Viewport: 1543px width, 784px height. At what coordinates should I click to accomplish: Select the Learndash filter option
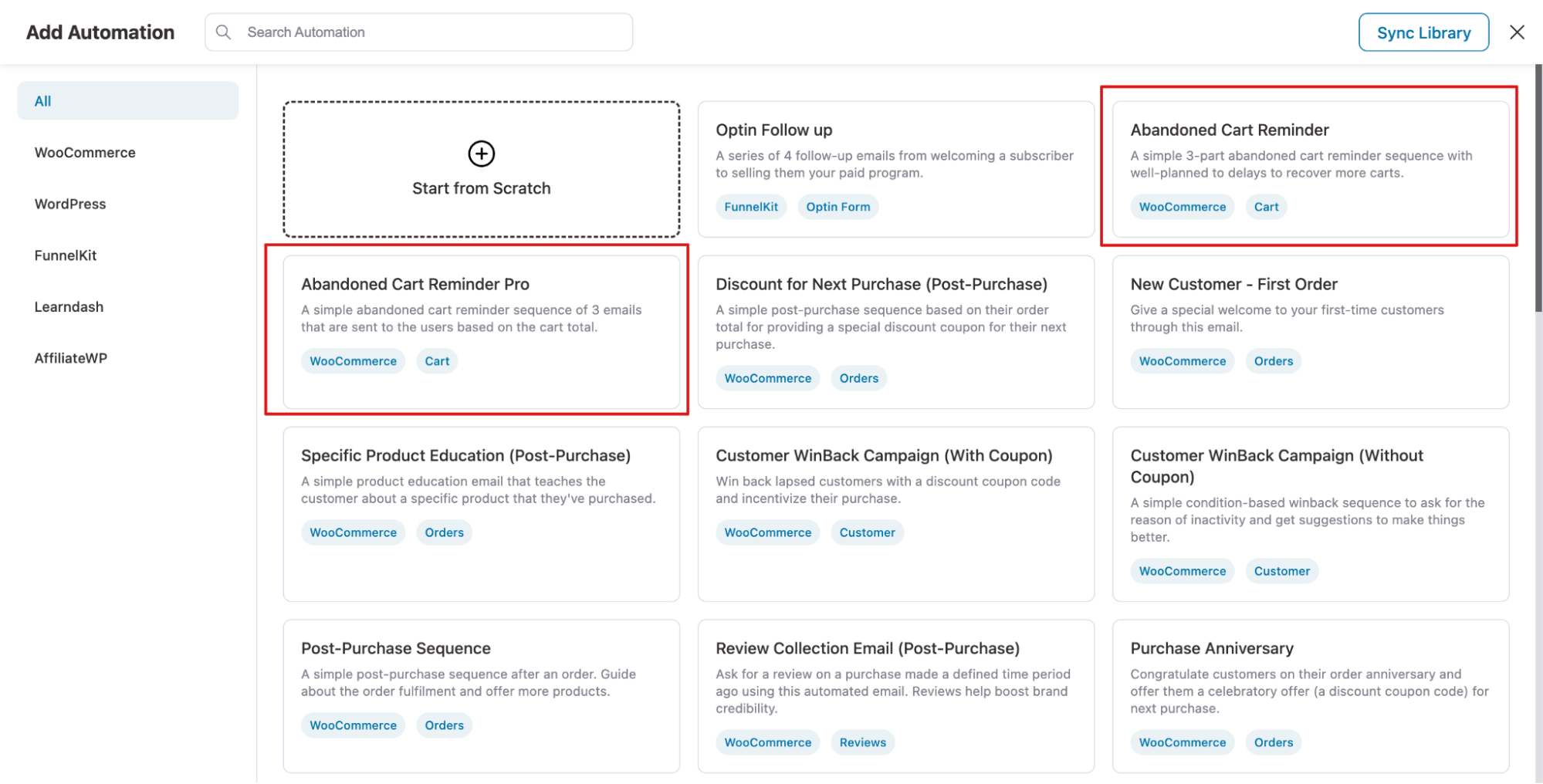click(x=69, y=306)
